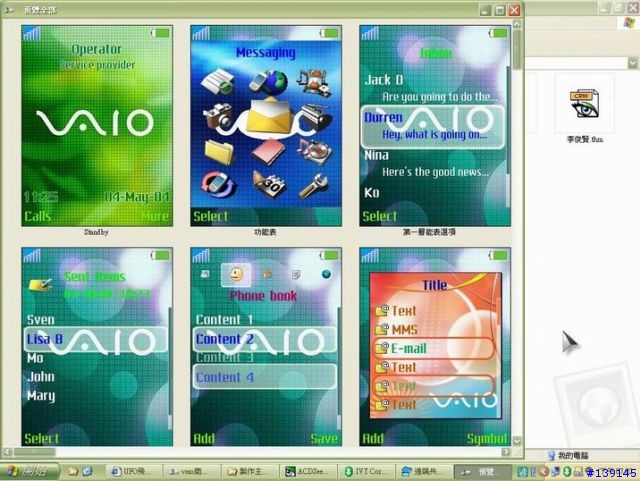The image size is (640, 481).
Task: Click the wrench settings icon in menu preview
Action: pos(313,186)
